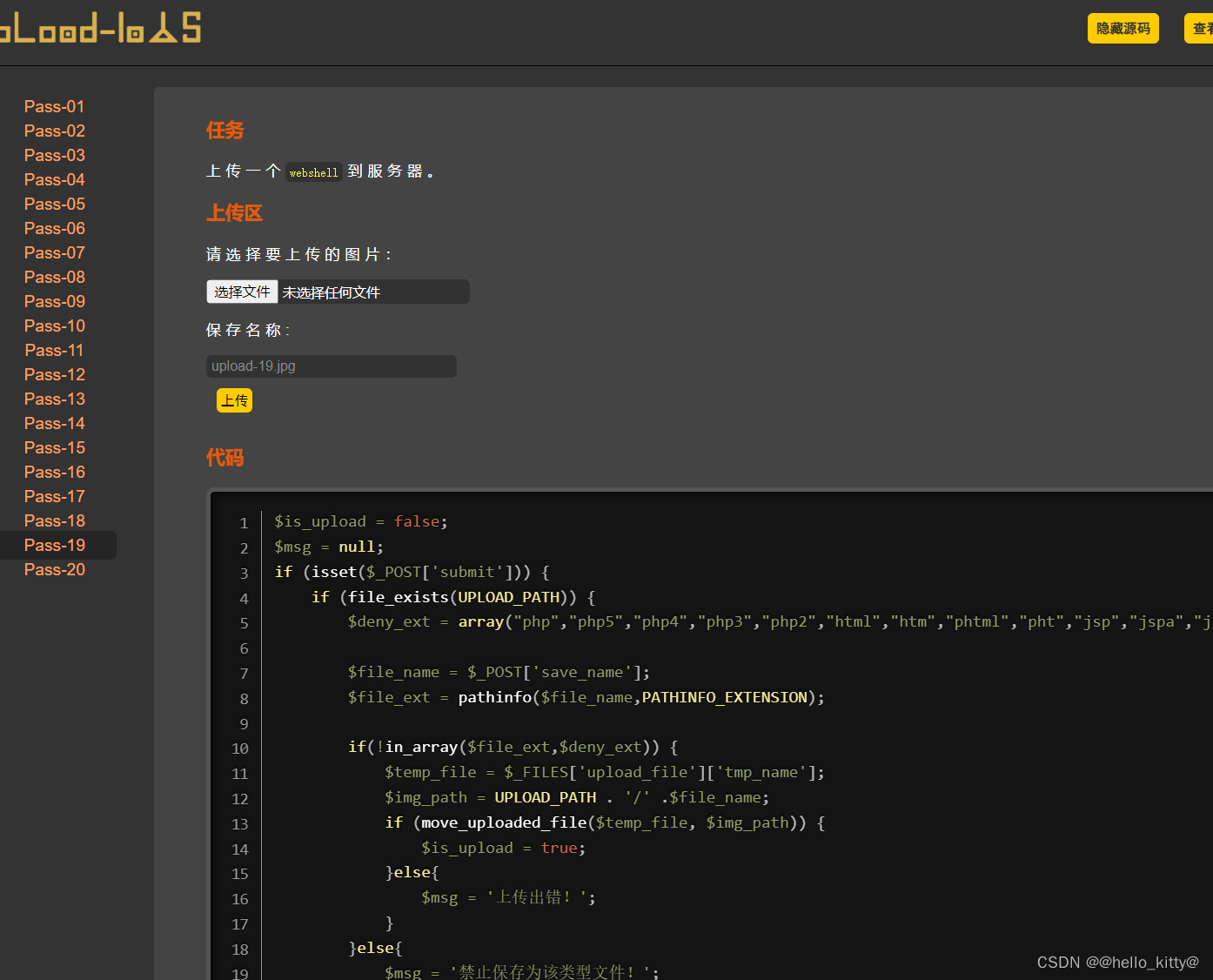Click the 请选择要上传的图片 label
1213x980 pixels.
click(299, 254)
